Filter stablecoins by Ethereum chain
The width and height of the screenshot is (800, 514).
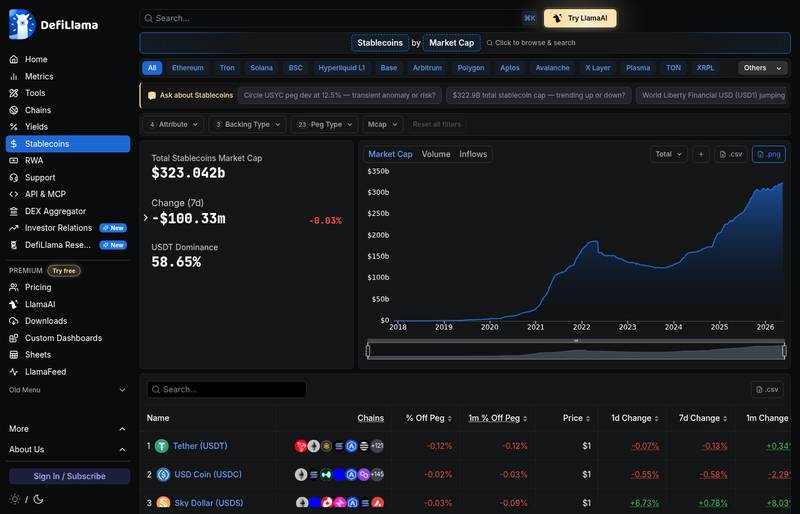point(188,68)
